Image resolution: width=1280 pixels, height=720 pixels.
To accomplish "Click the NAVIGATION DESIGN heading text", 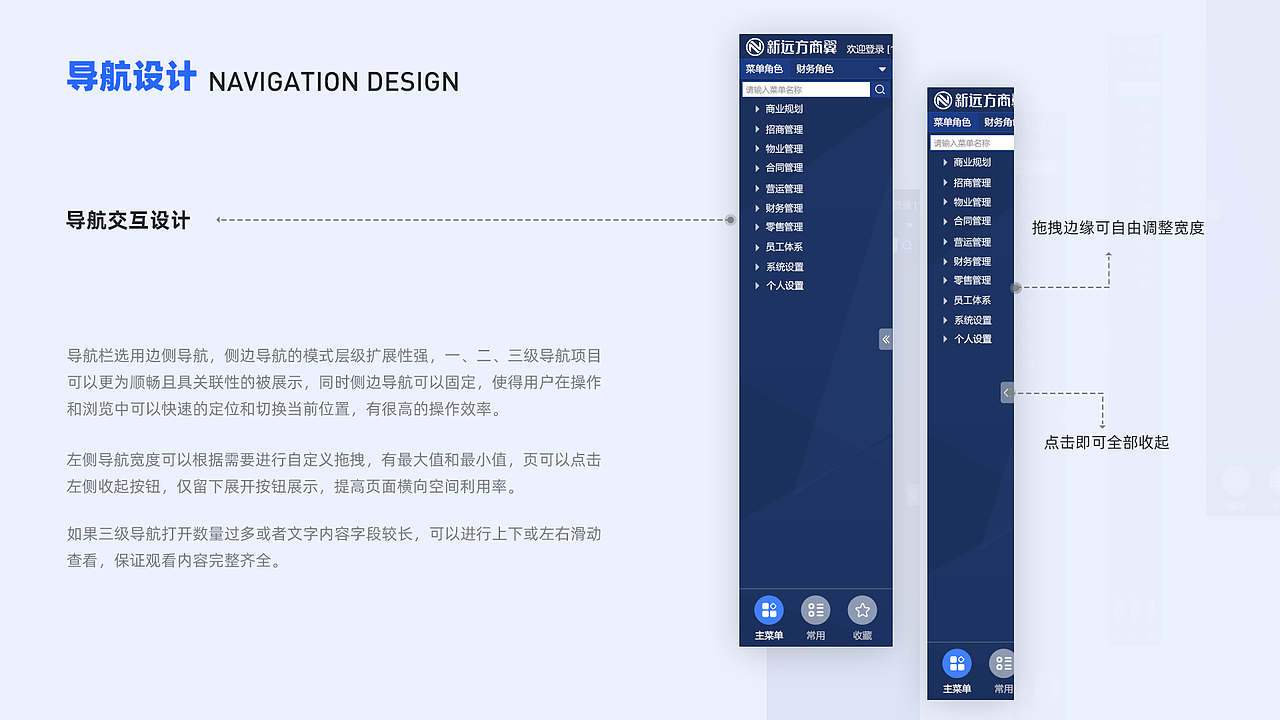I will point(334,82).
